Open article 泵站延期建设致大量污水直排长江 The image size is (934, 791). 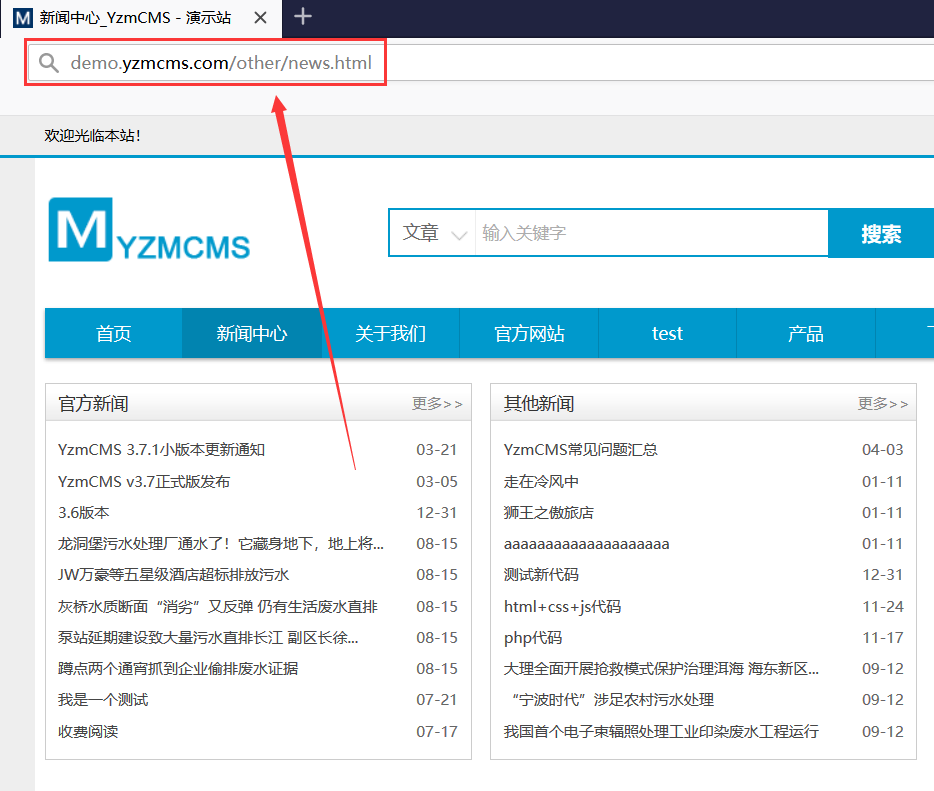(x=208, y=638)
